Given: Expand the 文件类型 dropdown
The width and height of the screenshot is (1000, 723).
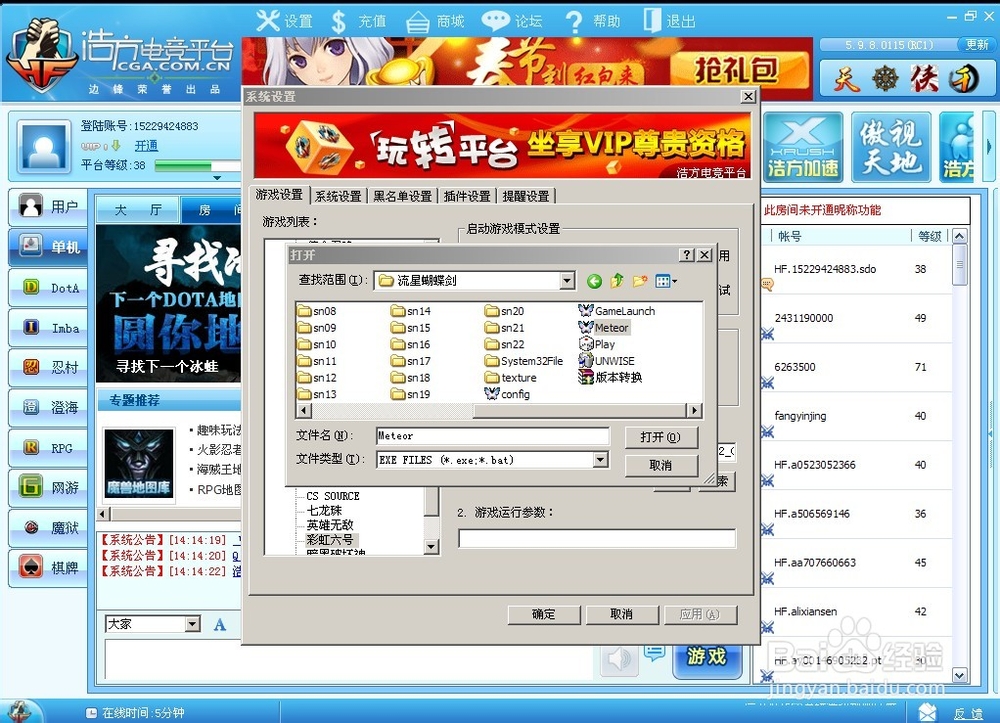Looking at the screenshot, I should click(600, 460).
